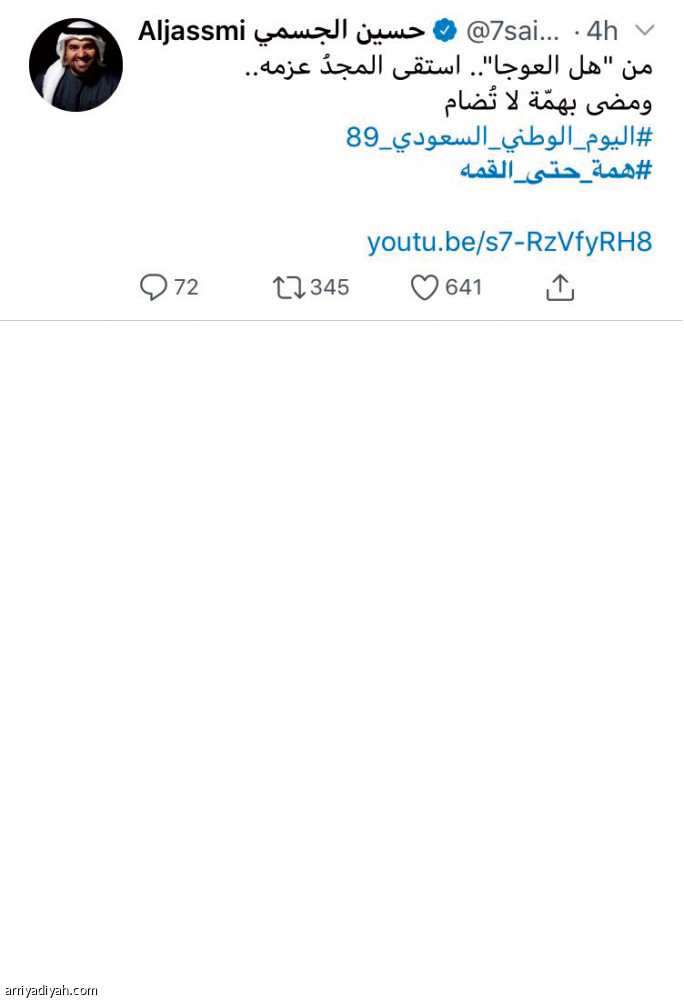684x1000 pixels.
Task: Click Hussain Aljassmi's profile picture
Action: coord(75,63)
